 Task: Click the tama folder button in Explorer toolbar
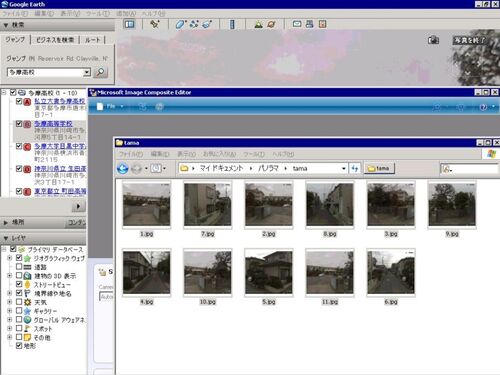tap(379, 168)
